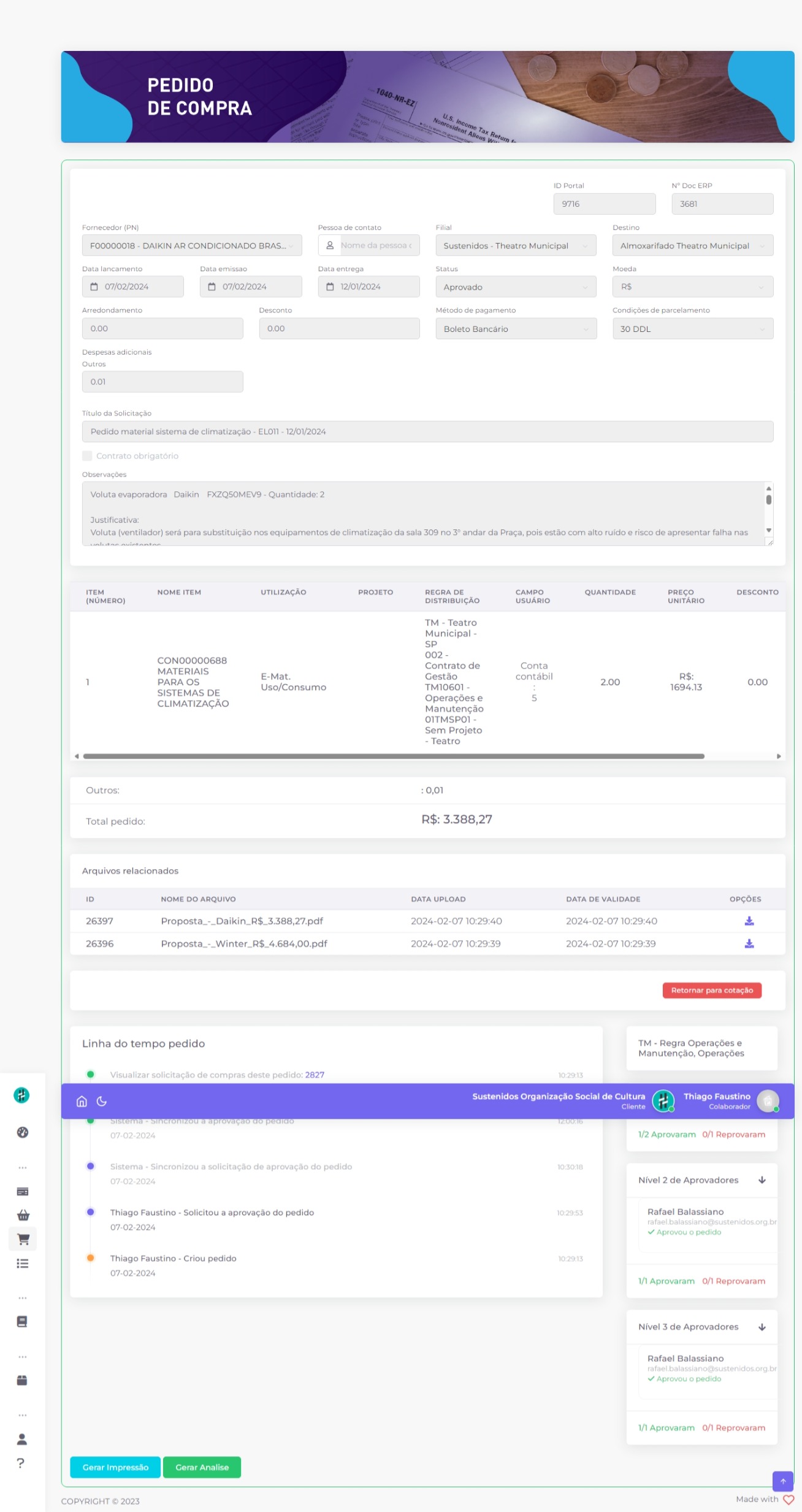Click the home icon in purple bar
This screenshot has height=1512, width=802.
82,1101
